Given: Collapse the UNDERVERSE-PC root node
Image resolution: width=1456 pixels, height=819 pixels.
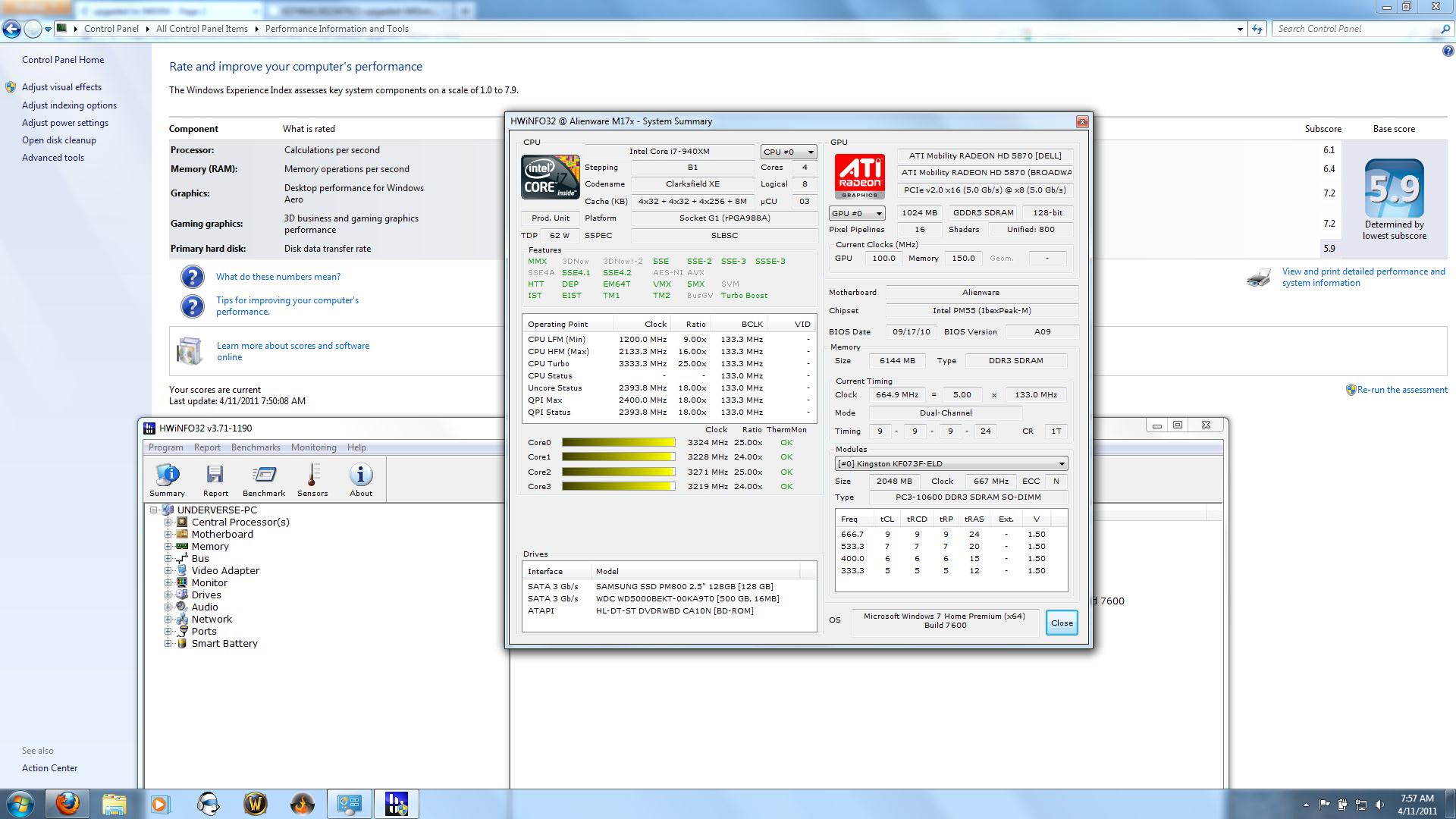Looking at the screenshot, I should coord(154,510).
